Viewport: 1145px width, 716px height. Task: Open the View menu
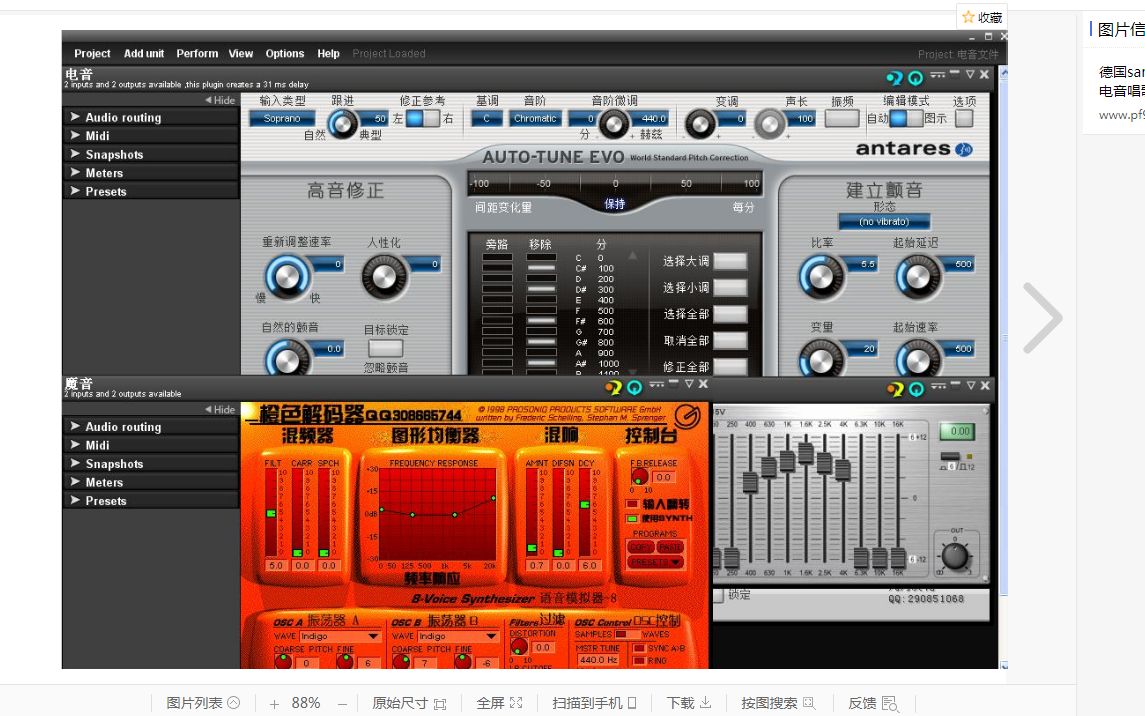240,53
